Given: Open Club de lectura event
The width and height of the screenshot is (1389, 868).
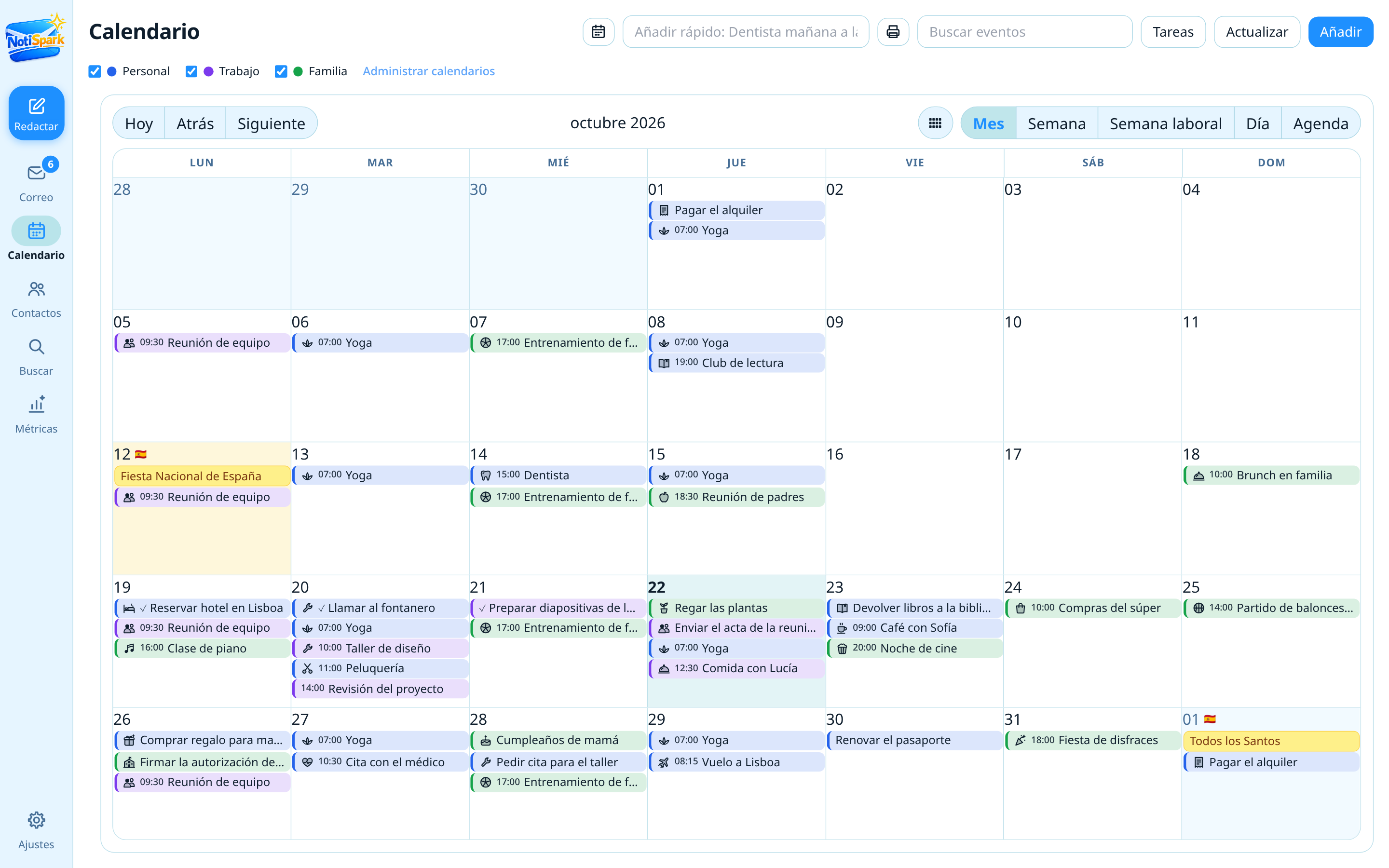Looking at the screenshot, I should click(736, 363).
